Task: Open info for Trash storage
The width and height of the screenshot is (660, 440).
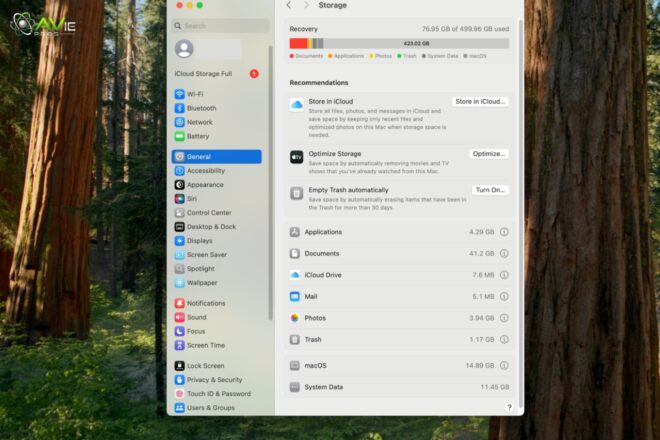Action: (504, 339)
